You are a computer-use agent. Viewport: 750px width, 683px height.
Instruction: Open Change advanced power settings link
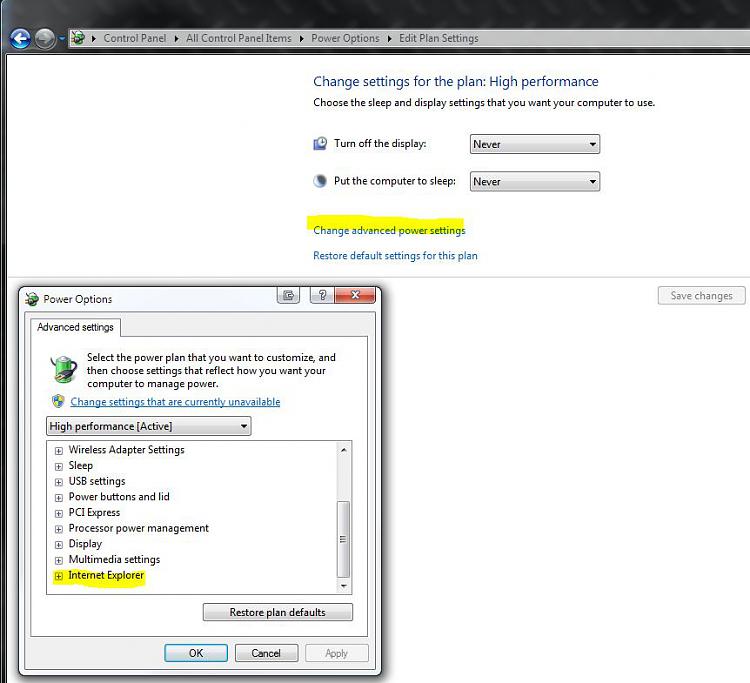tap(389, 231)
